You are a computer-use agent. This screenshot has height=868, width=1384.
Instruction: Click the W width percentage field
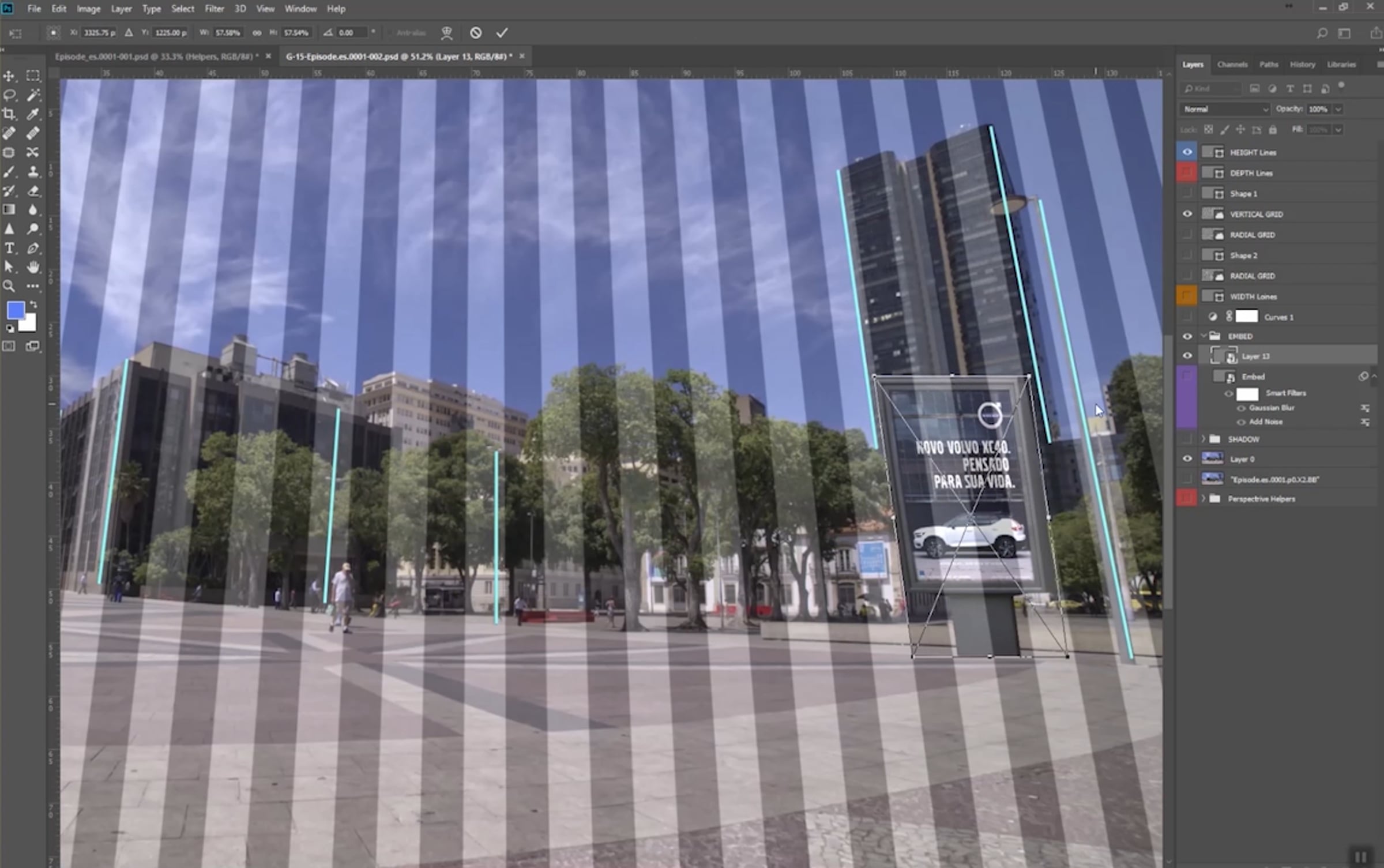point(227,33)
